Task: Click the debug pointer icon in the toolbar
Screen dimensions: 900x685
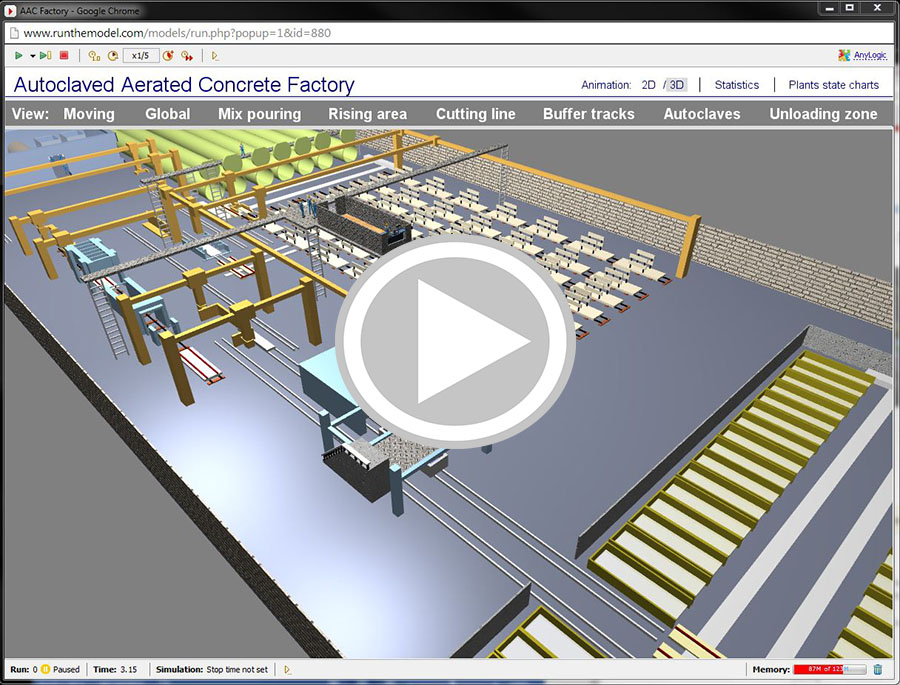Action: point(214,56)
